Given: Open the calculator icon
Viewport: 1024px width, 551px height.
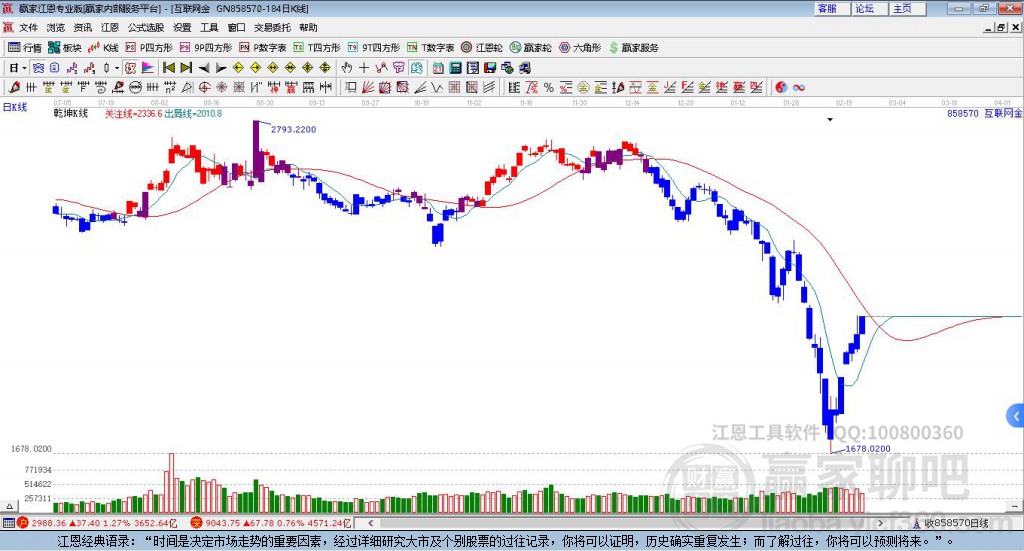Looking at the screenshot, I should [x=456, y=68].
